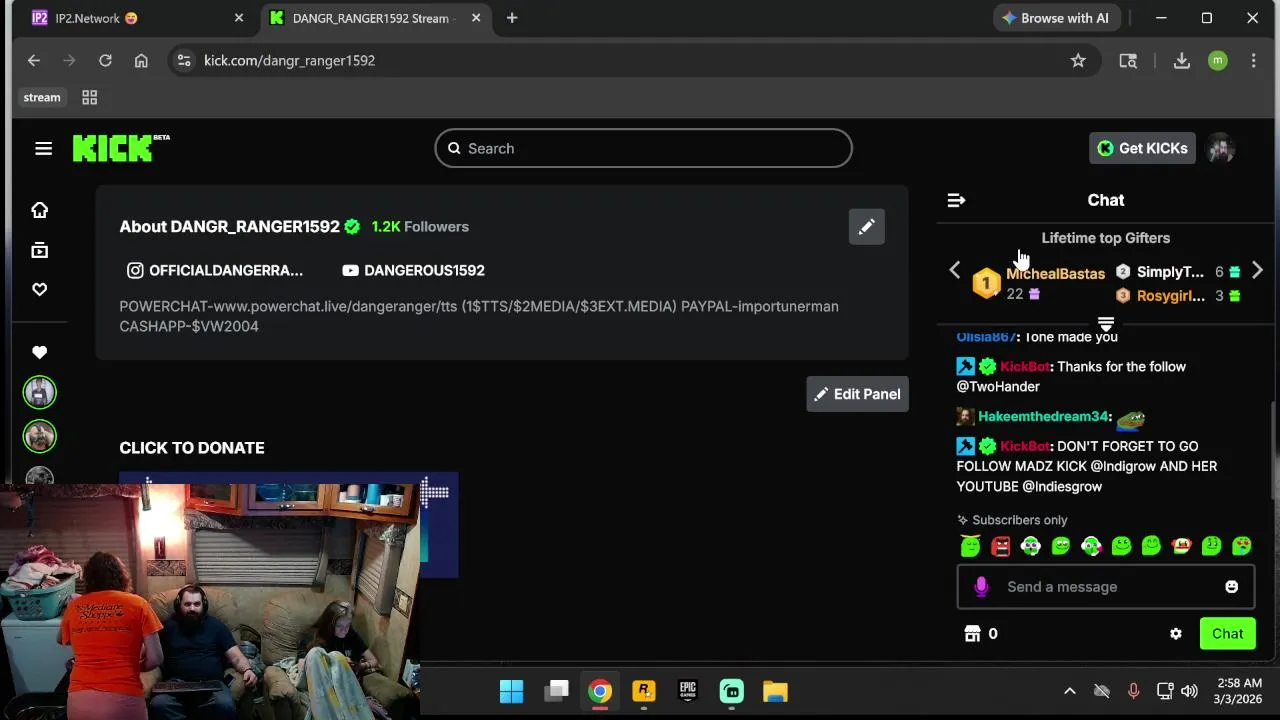Click the solid white heart icon in the sidebar
1280x720 pixels.
click(40, 352)
